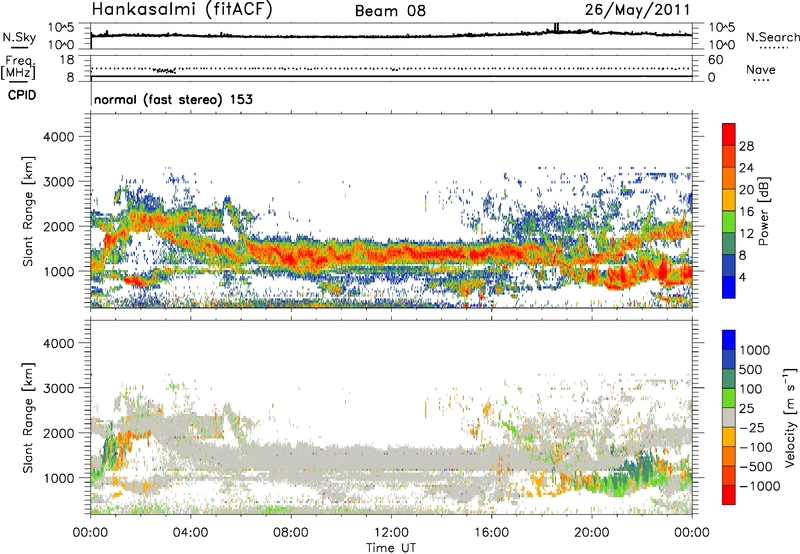The image size is (800, 554).
Task: Click the 4000 tick of power panel range axis
Action: tap(58, 137)
